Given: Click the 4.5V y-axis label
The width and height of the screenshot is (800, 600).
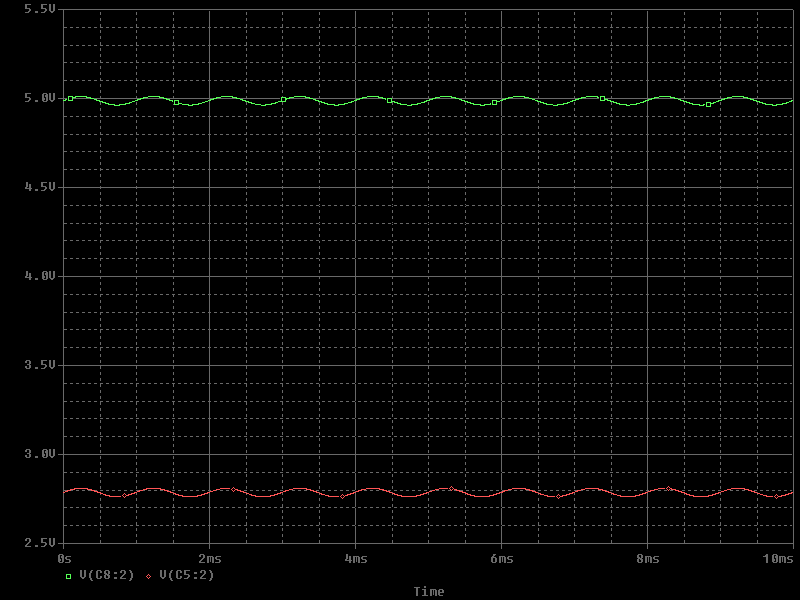Looking at the screenshot, I should 40,187.
